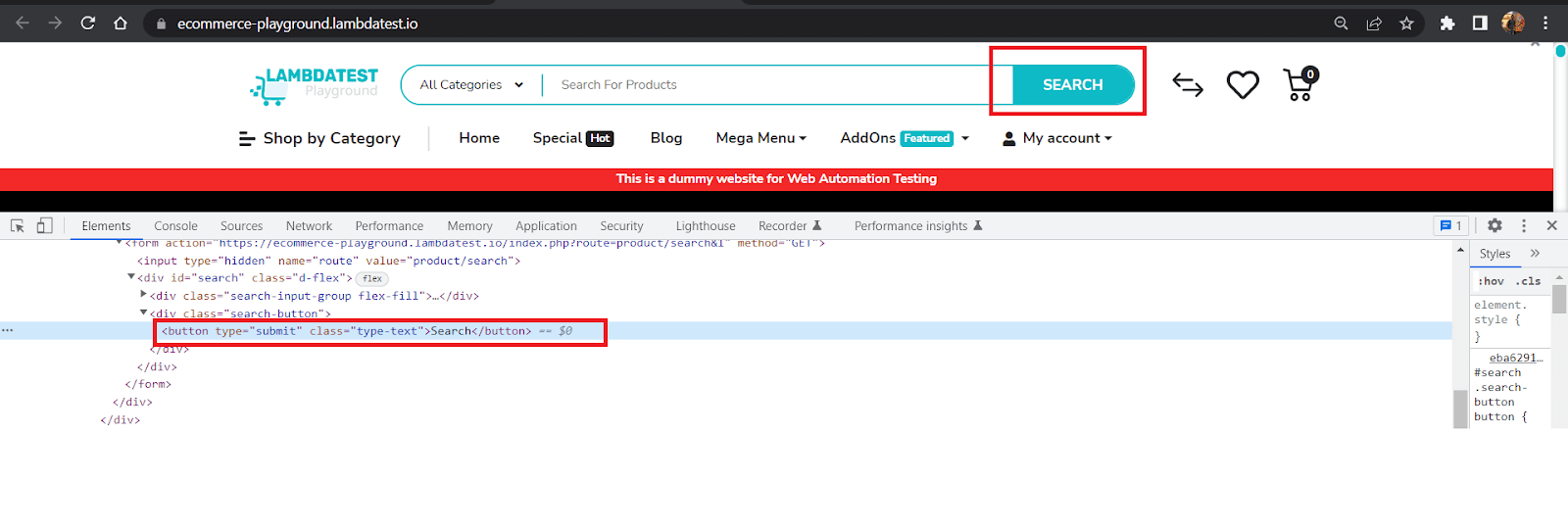The width and height of the screenshot is (1568, 529).
Task: Activate the inspect element picker icon
Action: click(17, 225)
